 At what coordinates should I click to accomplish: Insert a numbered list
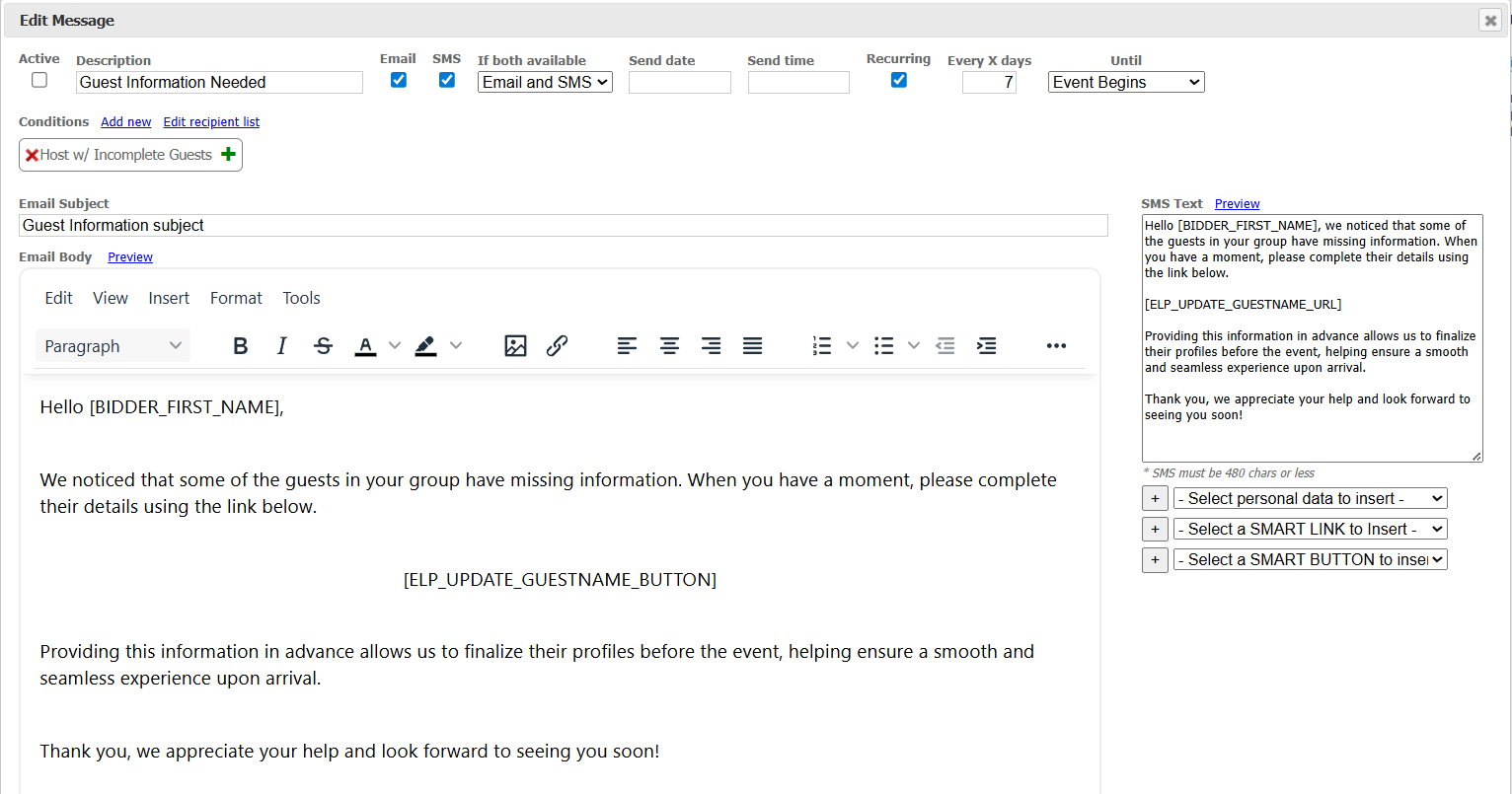[x=822, y=346]
